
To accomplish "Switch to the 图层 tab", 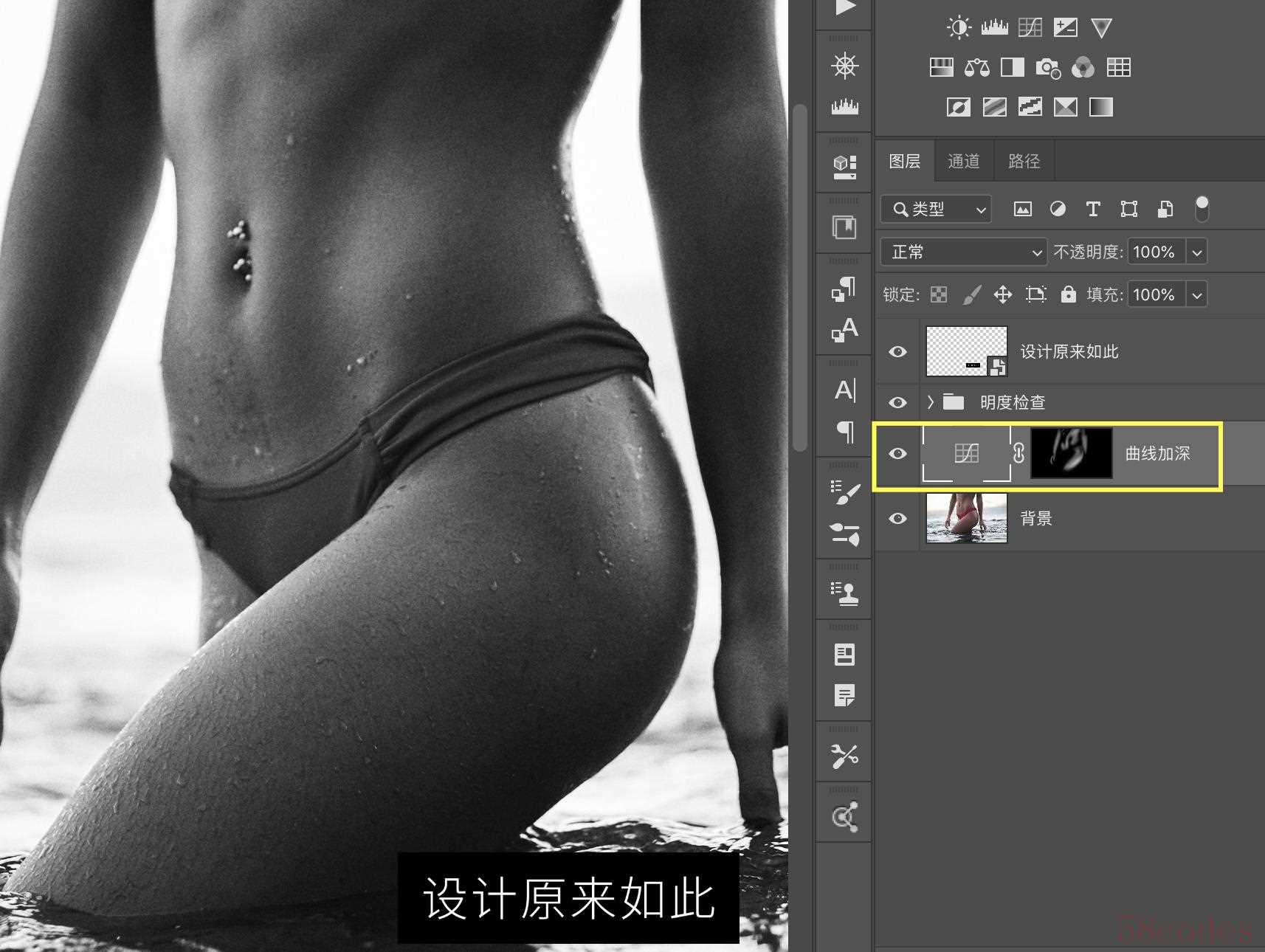I will click(x=905, y=161).
